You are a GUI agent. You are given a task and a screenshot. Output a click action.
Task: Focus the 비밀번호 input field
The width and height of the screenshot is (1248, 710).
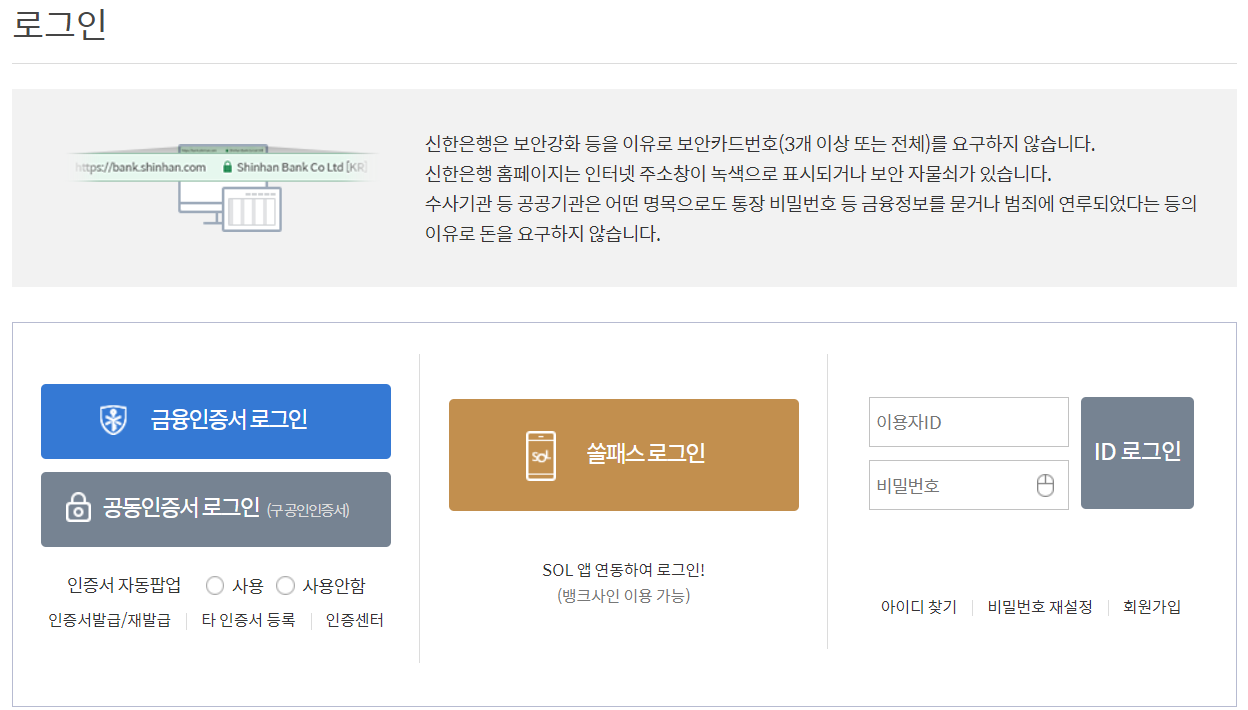click(969, 485)
